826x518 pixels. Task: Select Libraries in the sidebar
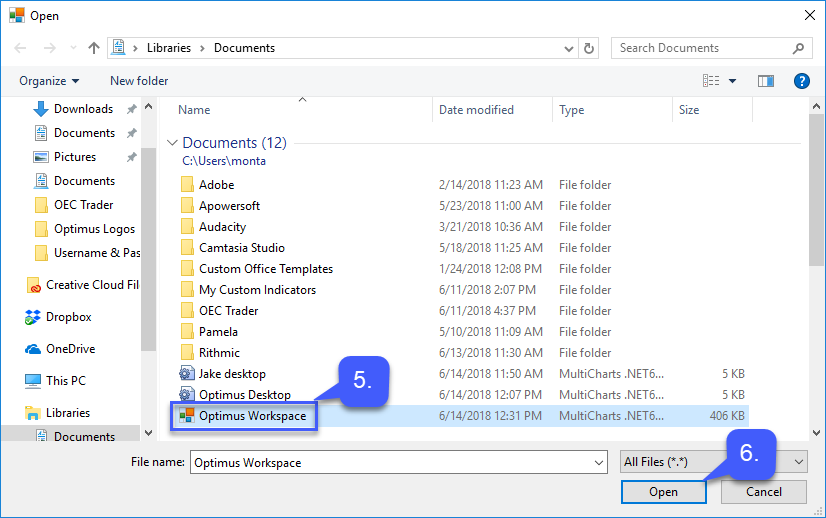pos(67,413)
